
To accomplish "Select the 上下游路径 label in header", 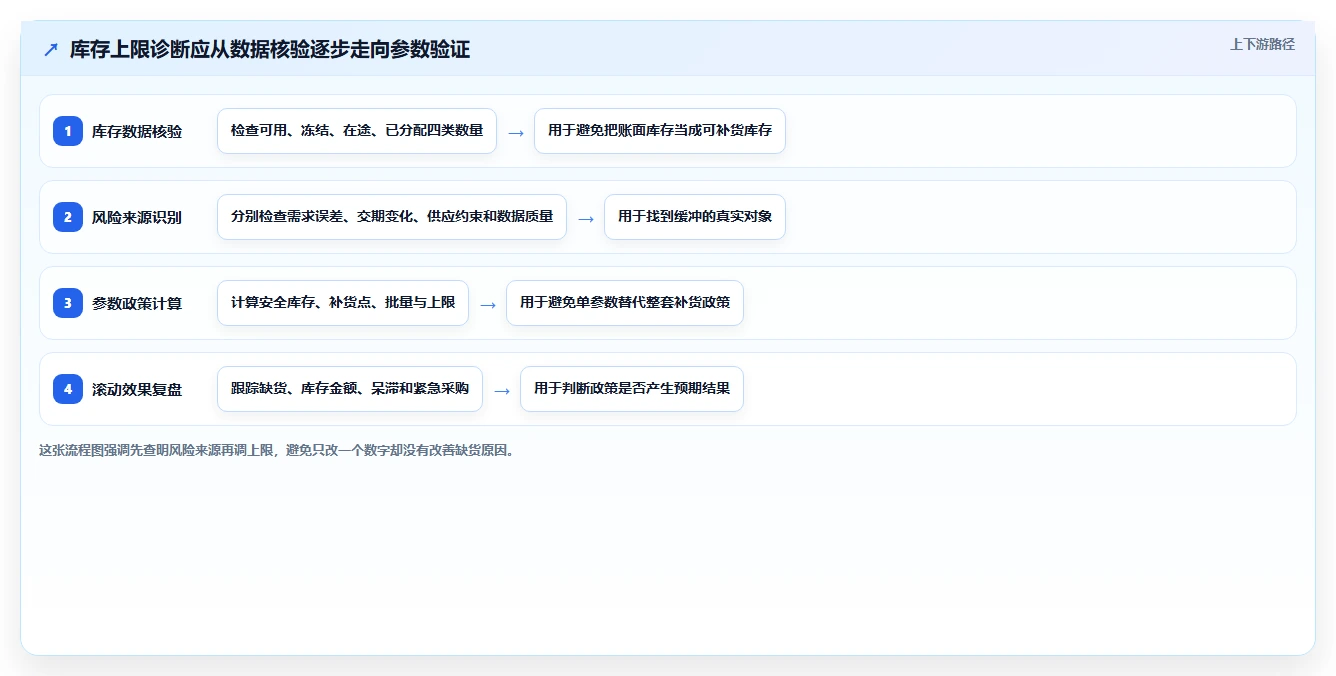I will [1262, 44].
